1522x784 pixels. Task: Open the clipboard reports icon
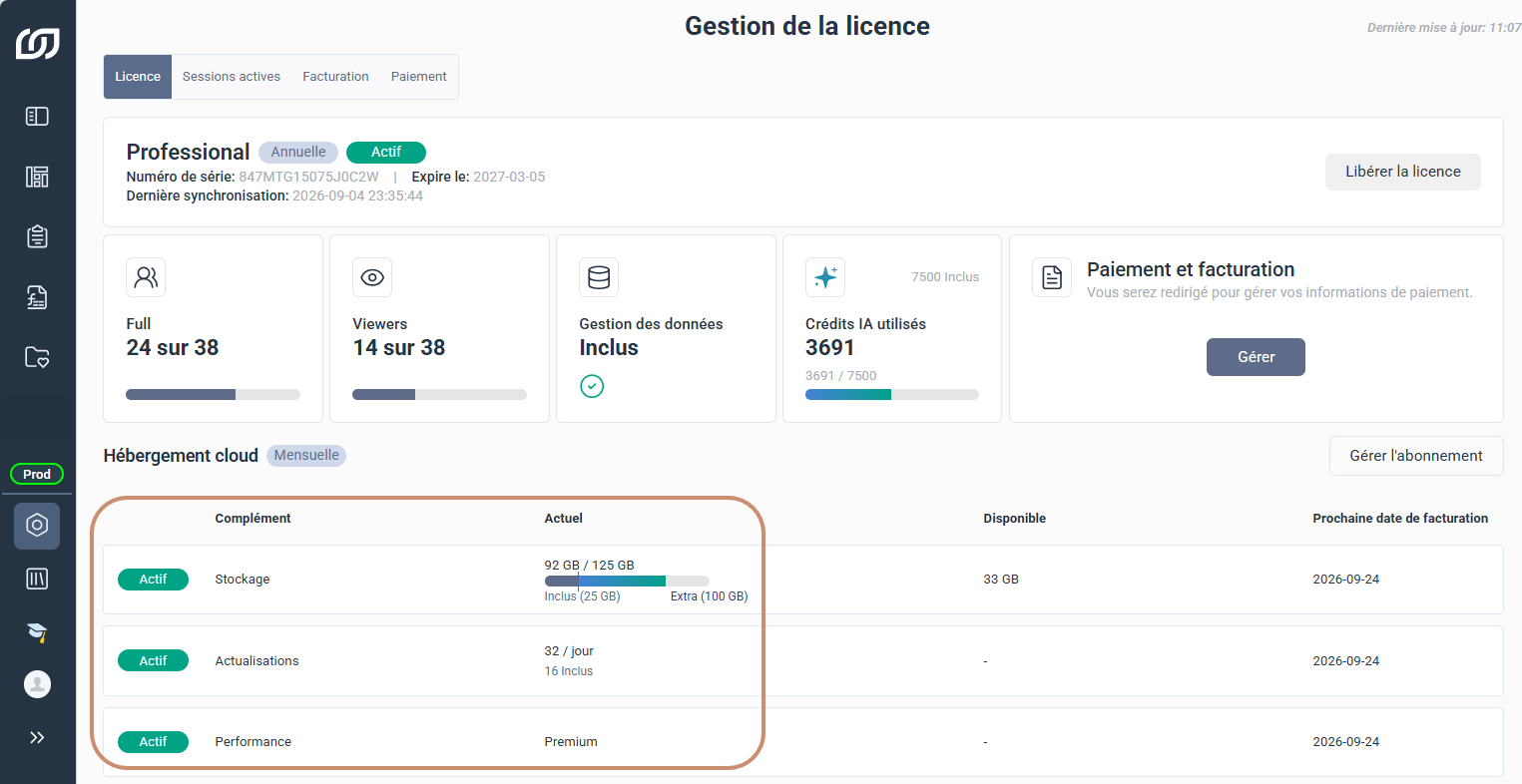click(37, 236)
